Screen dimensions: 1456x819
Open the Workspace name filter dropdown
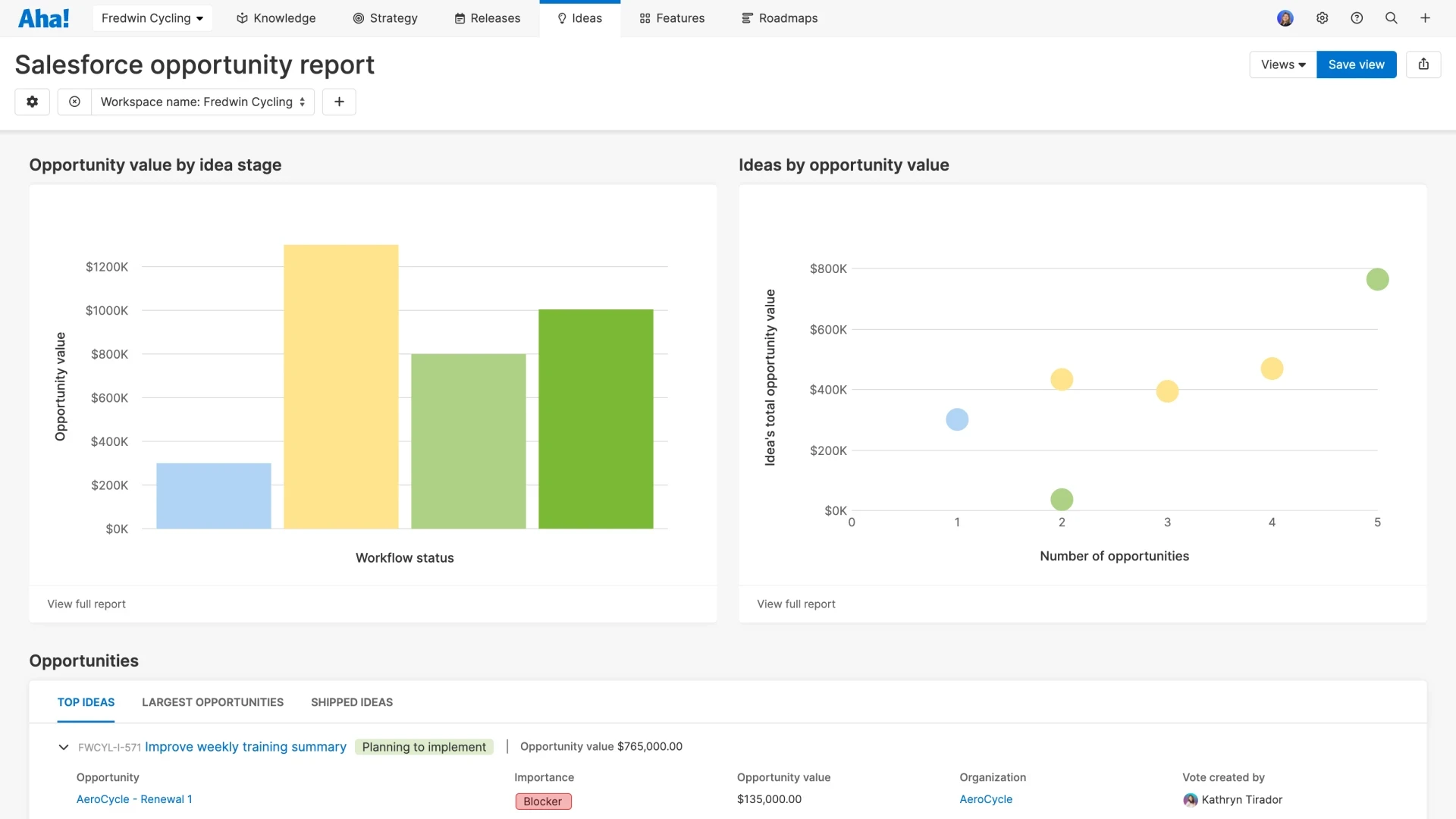pyautogui.click(x=201, y=102)
